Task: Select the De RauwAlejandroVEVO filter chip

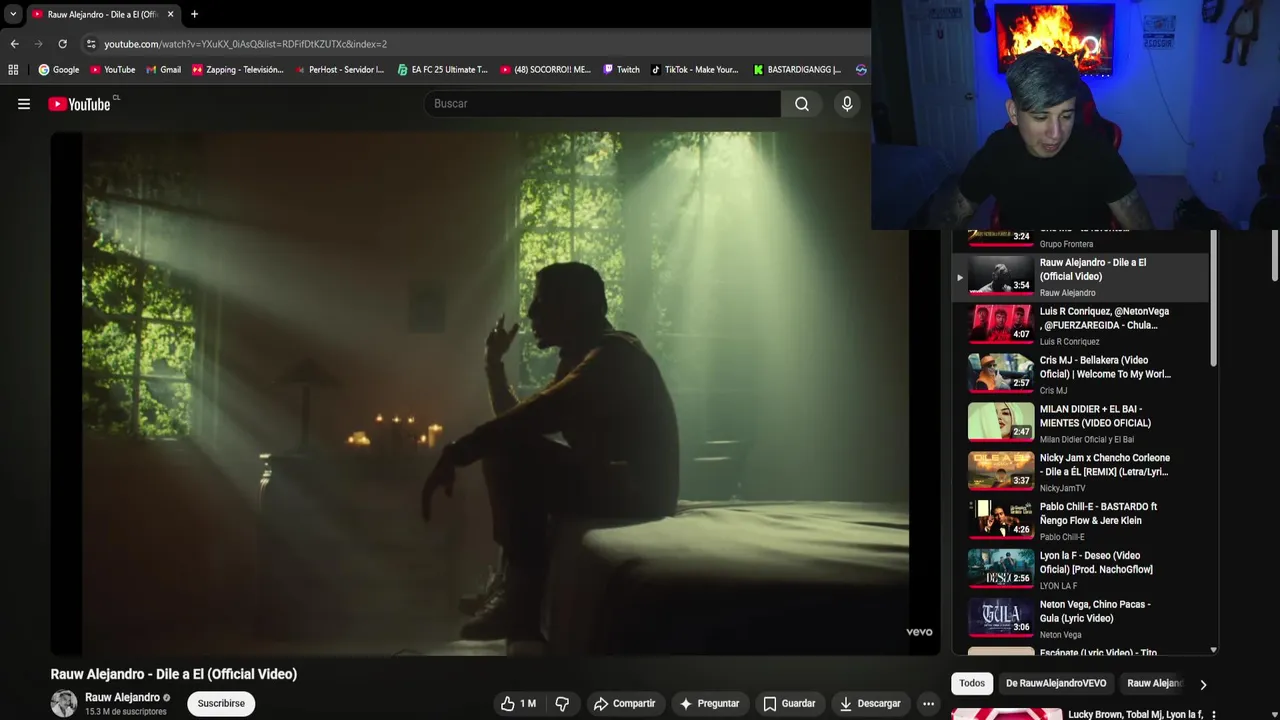Action: [x=1056, y=683]
